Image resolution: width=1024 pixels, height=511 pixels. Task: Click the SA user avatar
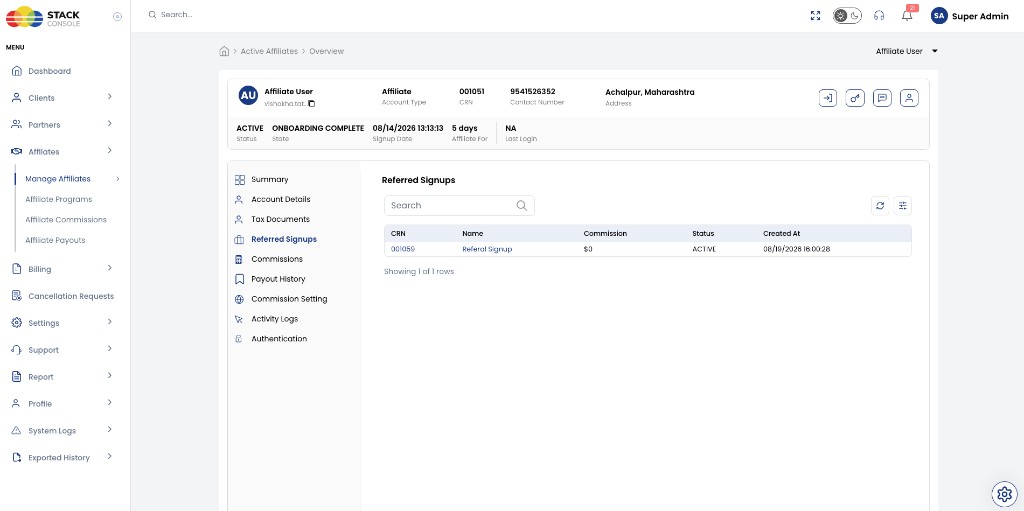(x=939, y=16)
